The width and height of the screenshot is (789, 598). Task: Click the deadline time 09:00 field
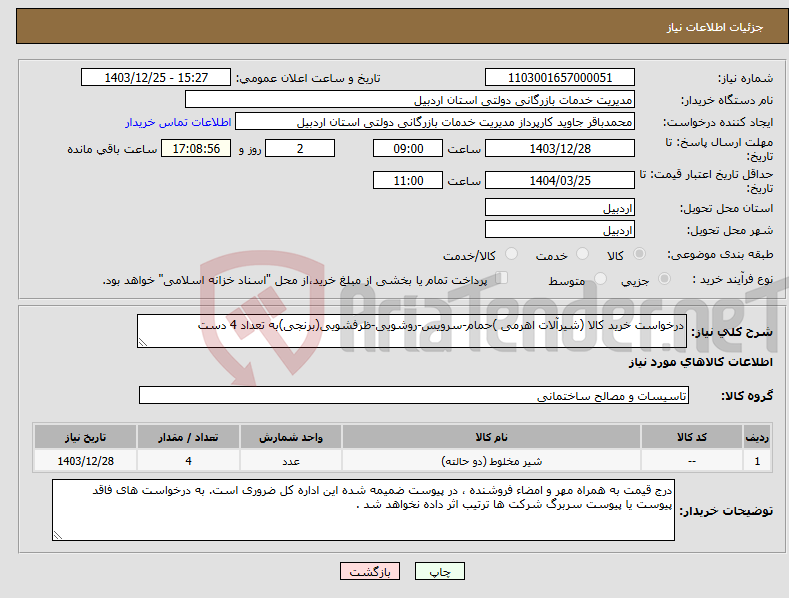[x=408, y=148]
